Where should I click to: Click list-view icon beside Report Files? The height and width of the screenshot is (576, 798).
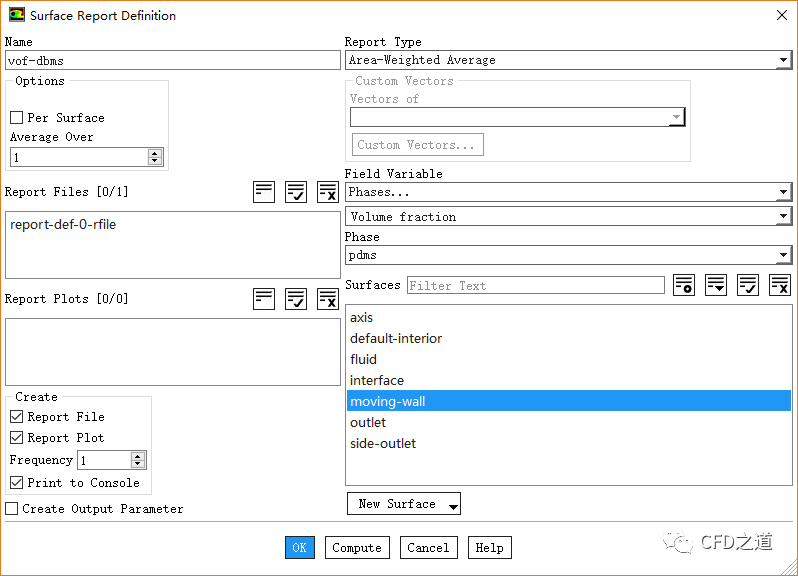263,192
